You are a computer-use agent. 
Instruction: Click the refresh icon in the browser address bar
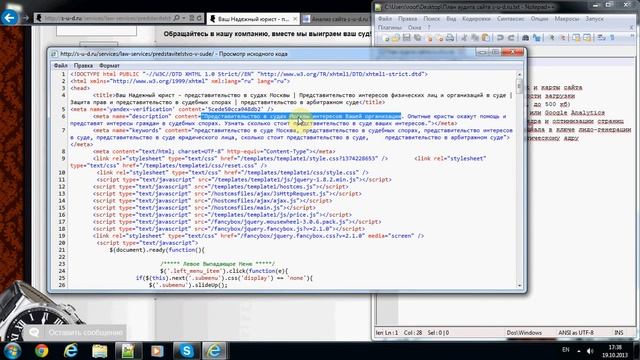coord(199,18)
